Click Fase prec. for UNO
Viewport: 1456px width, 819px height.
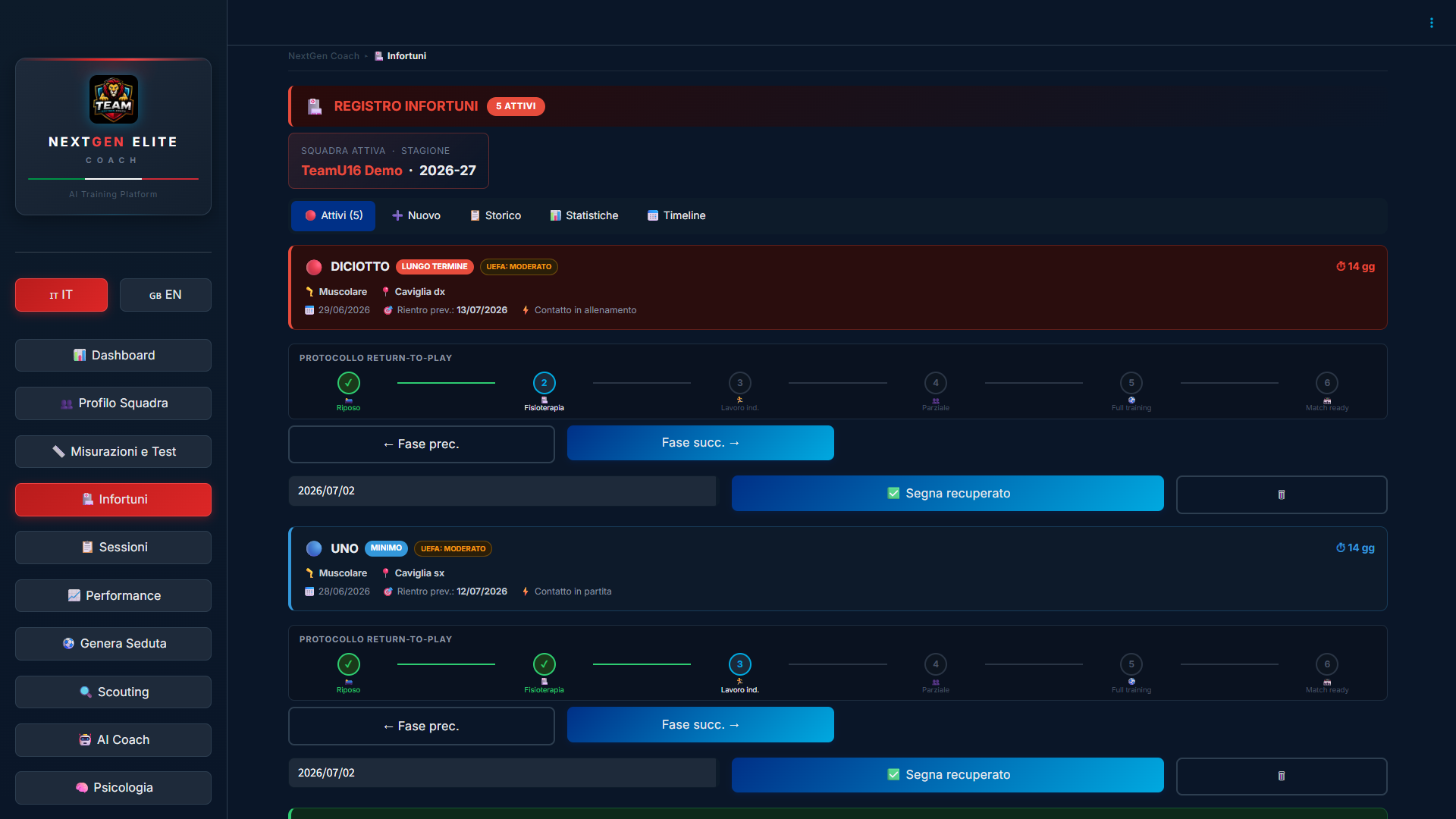422,726
